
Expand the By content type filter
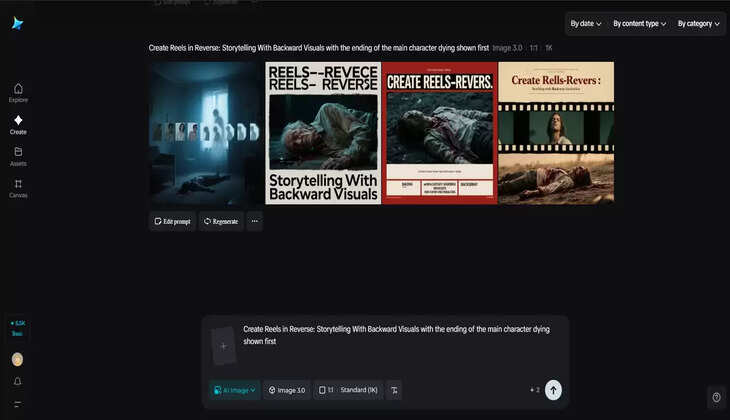click(639, 24)
